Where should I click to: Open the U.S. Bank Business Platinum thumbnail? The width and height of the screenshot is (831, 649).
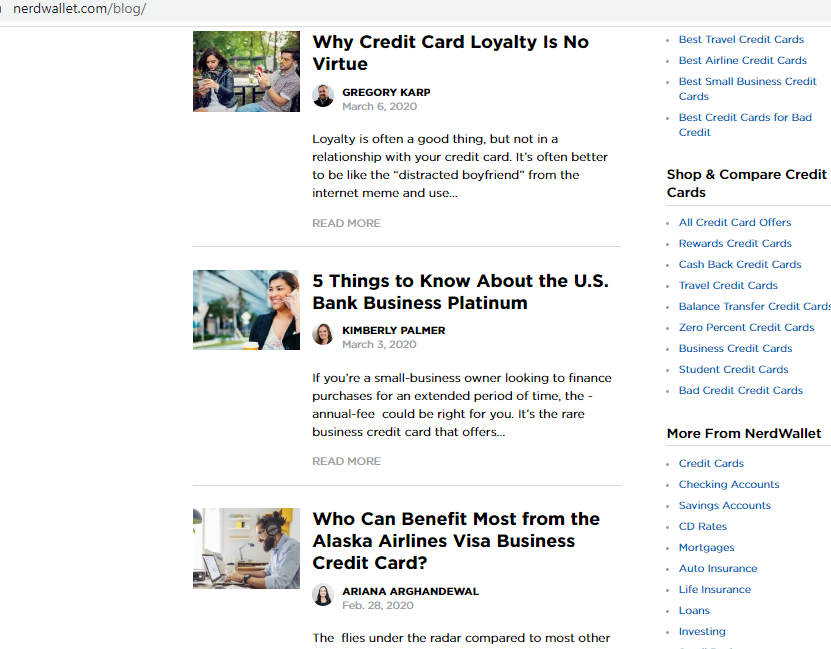point(246,310)
